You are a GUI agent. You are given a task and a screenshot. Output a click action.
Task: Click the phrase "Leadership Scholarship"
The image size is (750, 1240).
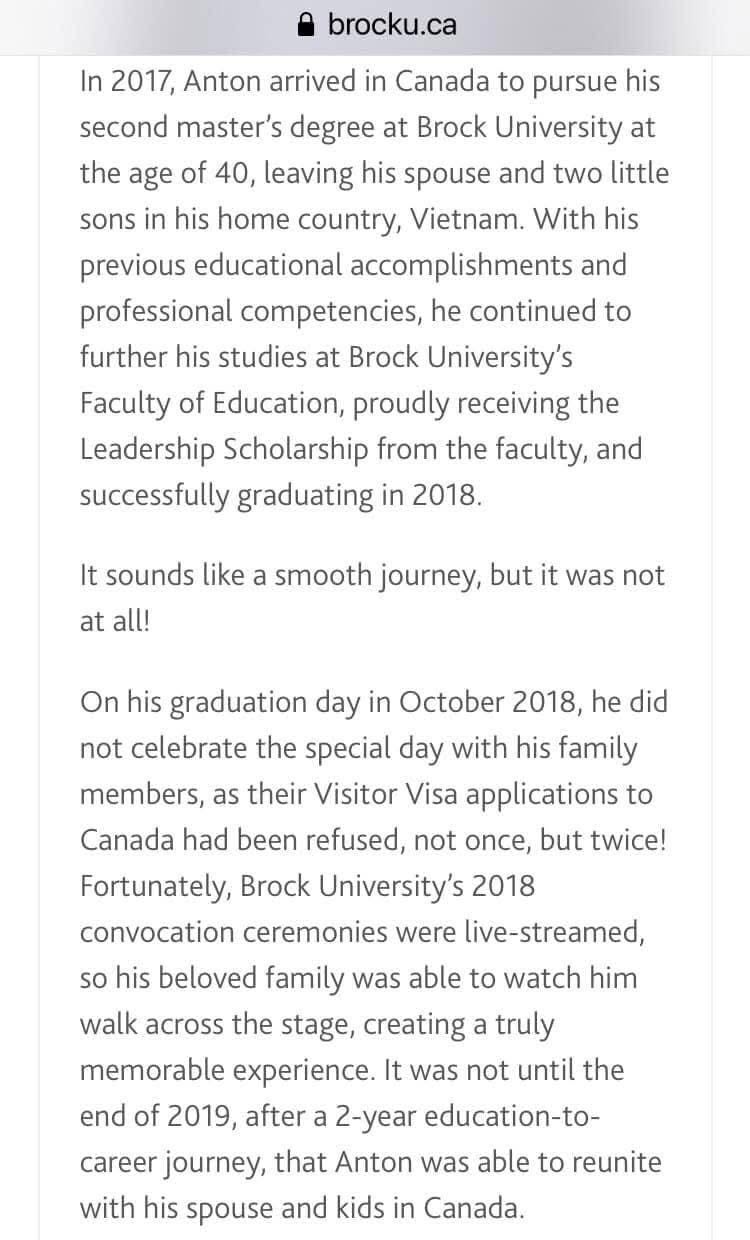click(x=224, y=449)
